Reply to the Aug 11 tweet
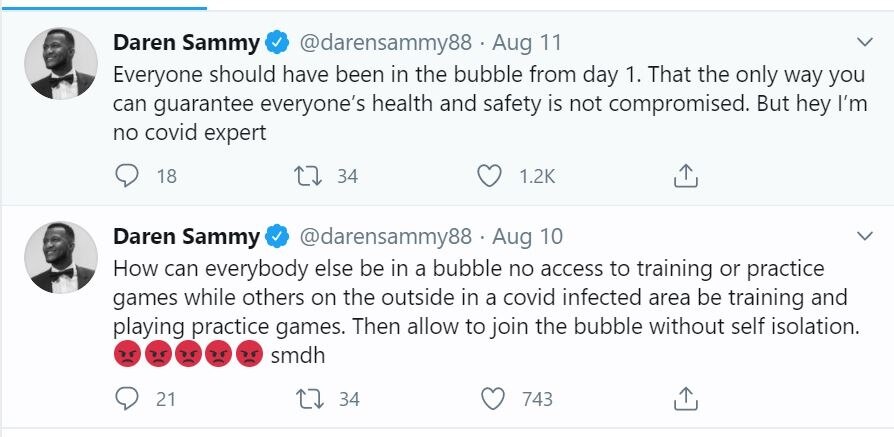Viewport: 894px width, 437px height. tap(128, 176)
